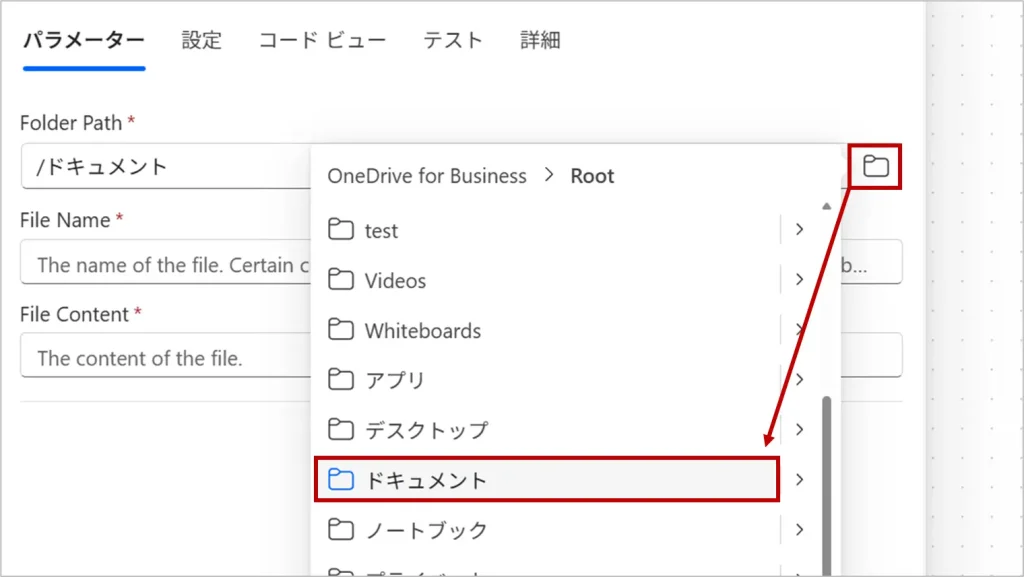This screenshot has width=1024, height=577.
Task: Switch to the テスト tab
Action: [x=453, y=41]
